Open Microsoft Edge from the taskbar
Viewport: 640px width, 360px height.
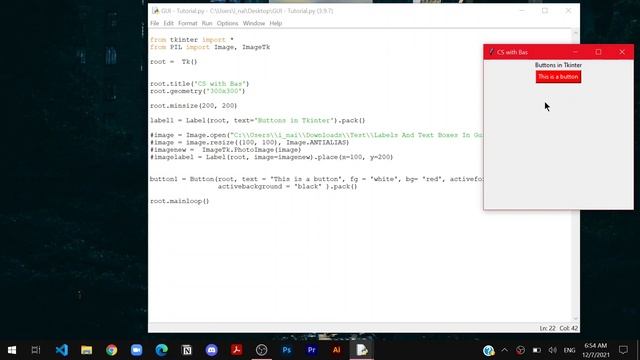(x=162, y=350)
